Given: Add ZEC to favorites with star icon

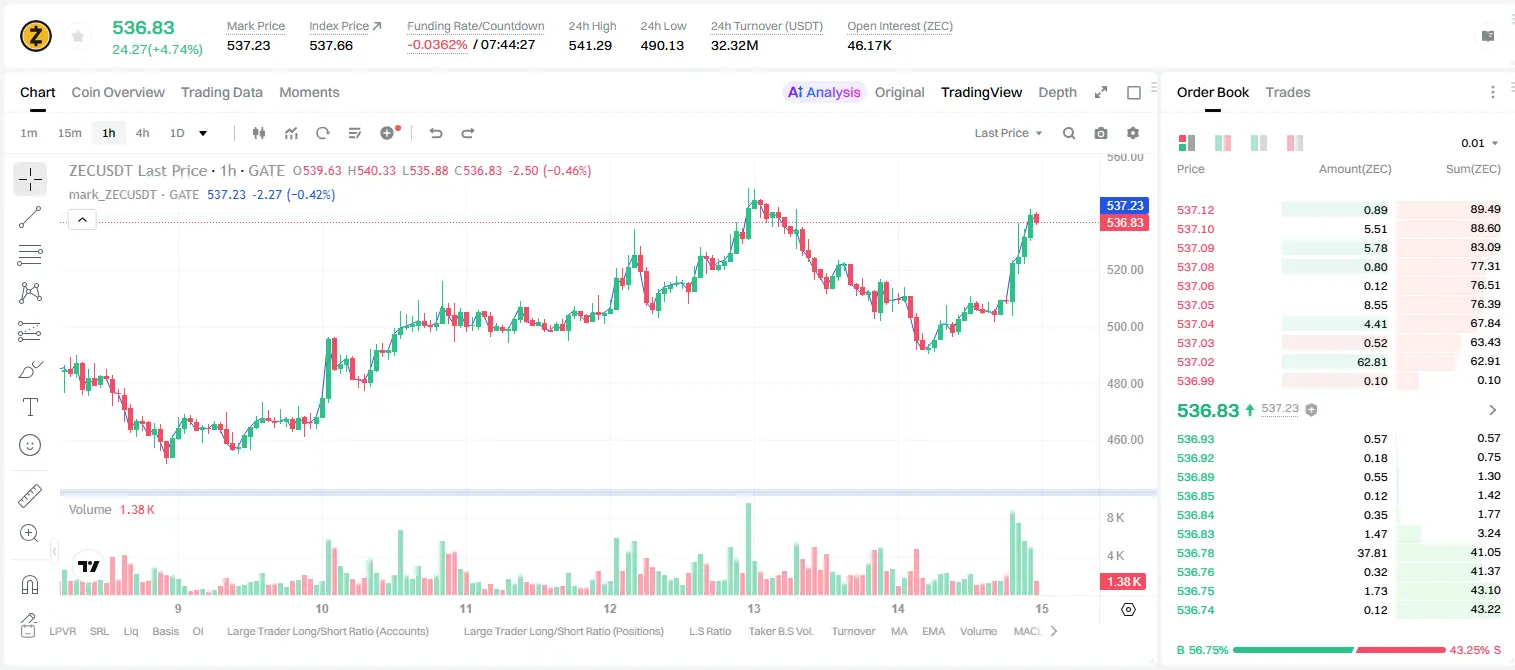Looking at the screenshot, I should [77, 36].
